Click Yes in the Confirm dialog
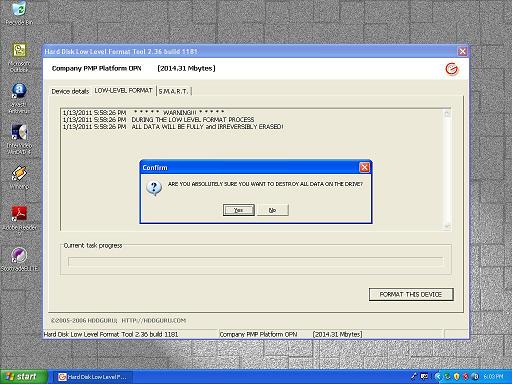 (239, 210)
